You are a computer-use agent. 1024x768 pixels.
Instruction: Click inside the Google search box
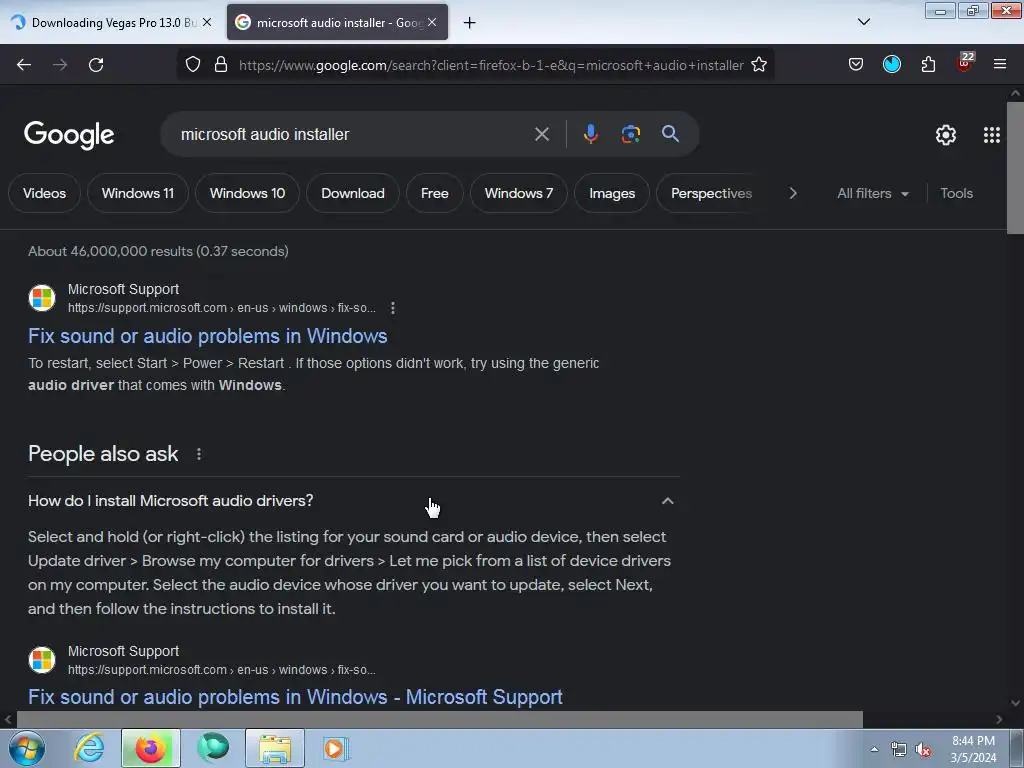[353, 134]
